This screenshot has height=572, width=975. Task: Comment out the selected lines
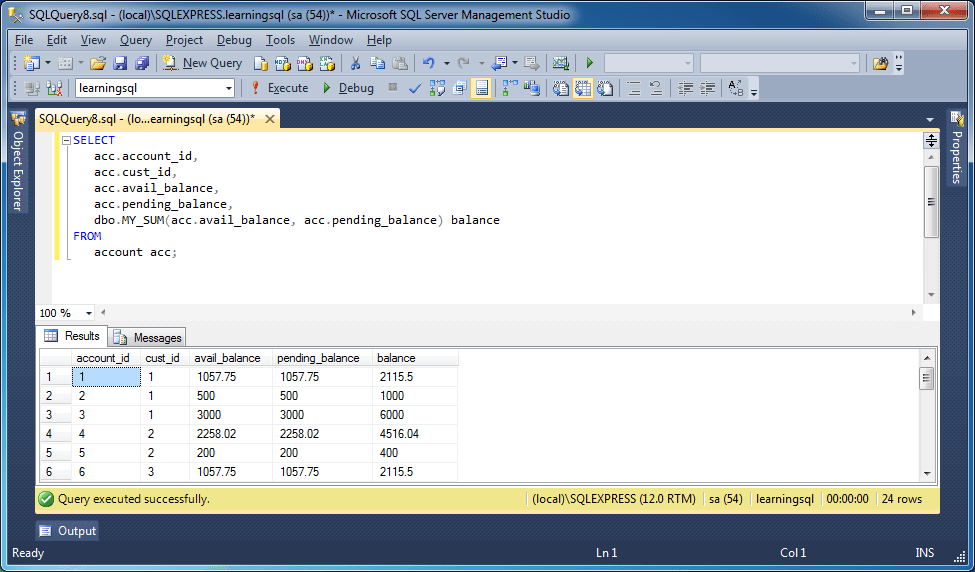(x=634, y=88)
